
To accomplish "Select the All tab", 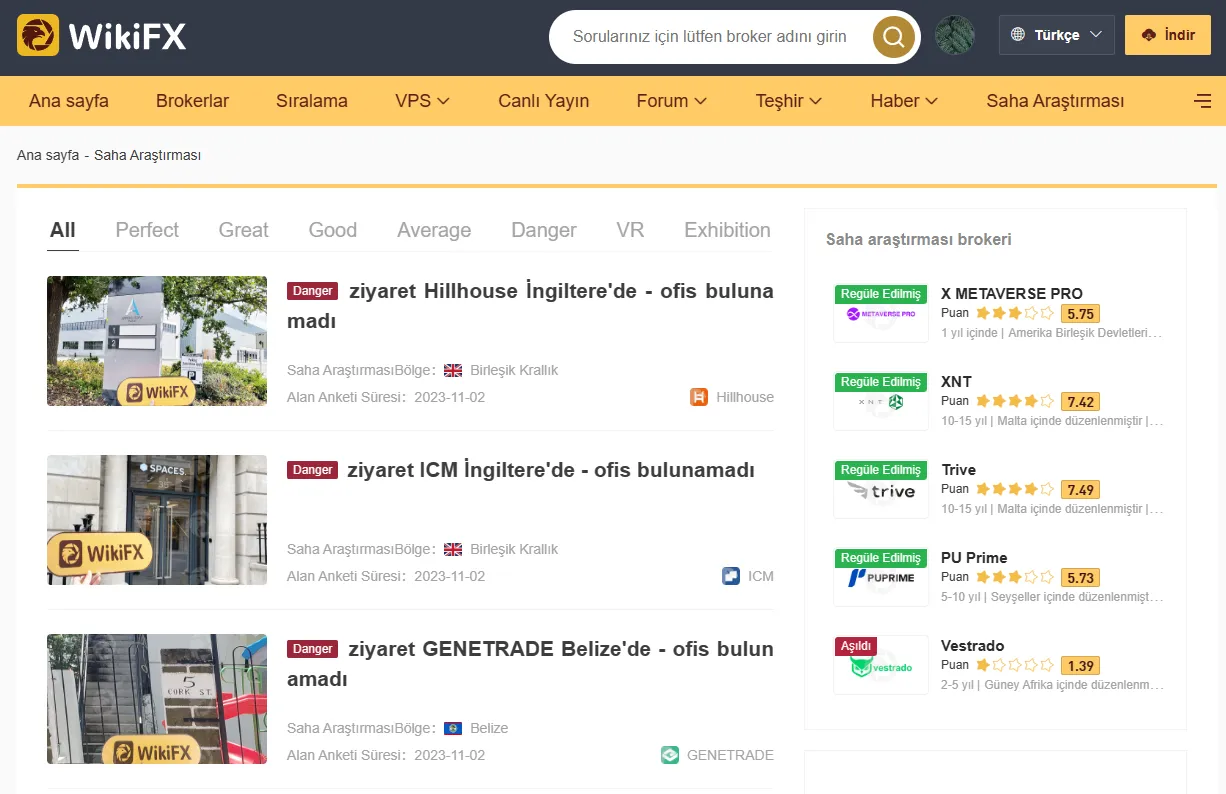I will tap(63, 230).
